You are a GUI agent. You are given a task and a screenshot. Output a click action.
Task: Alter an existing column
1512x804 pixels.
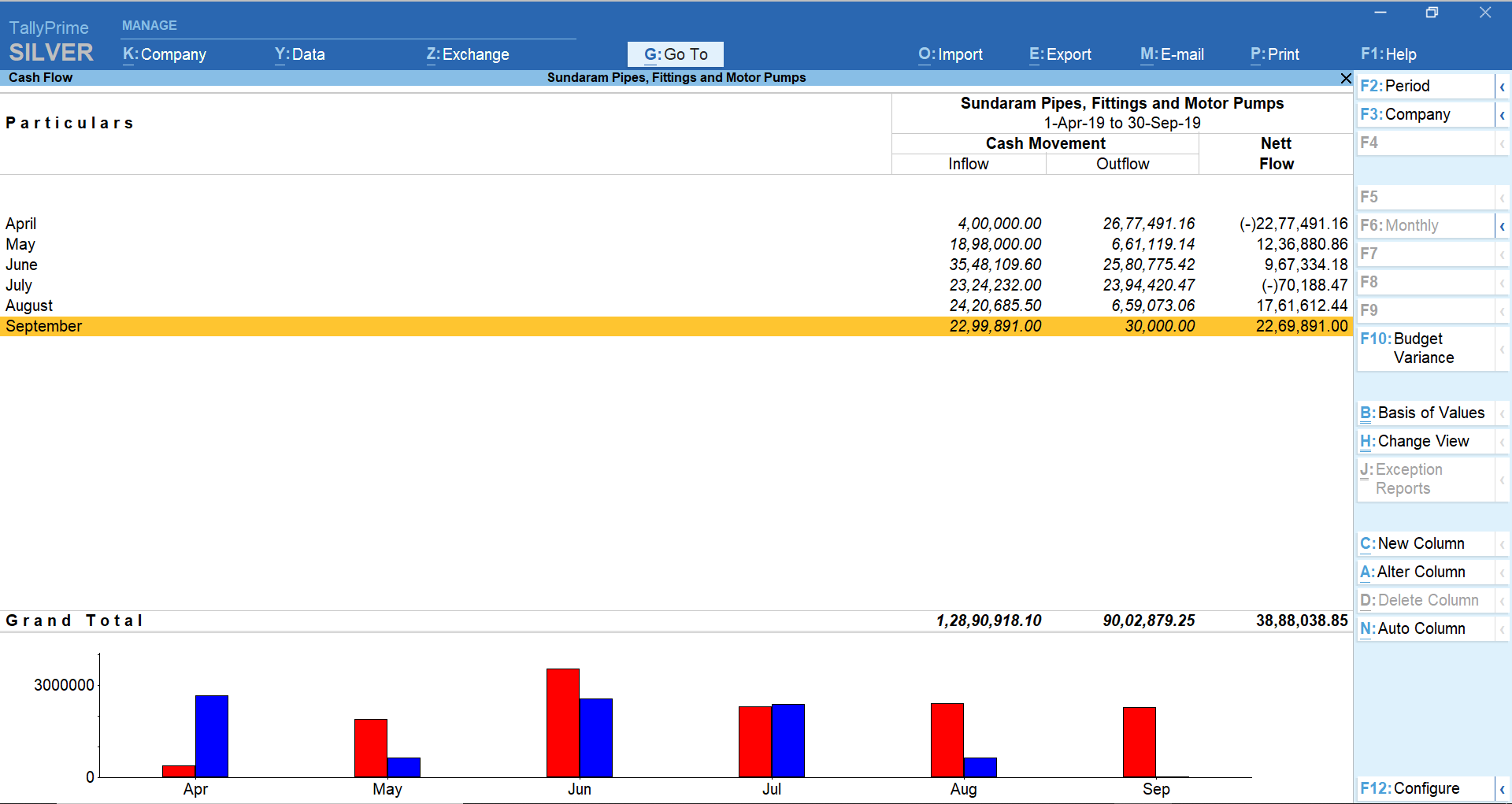pos(1413,572)
